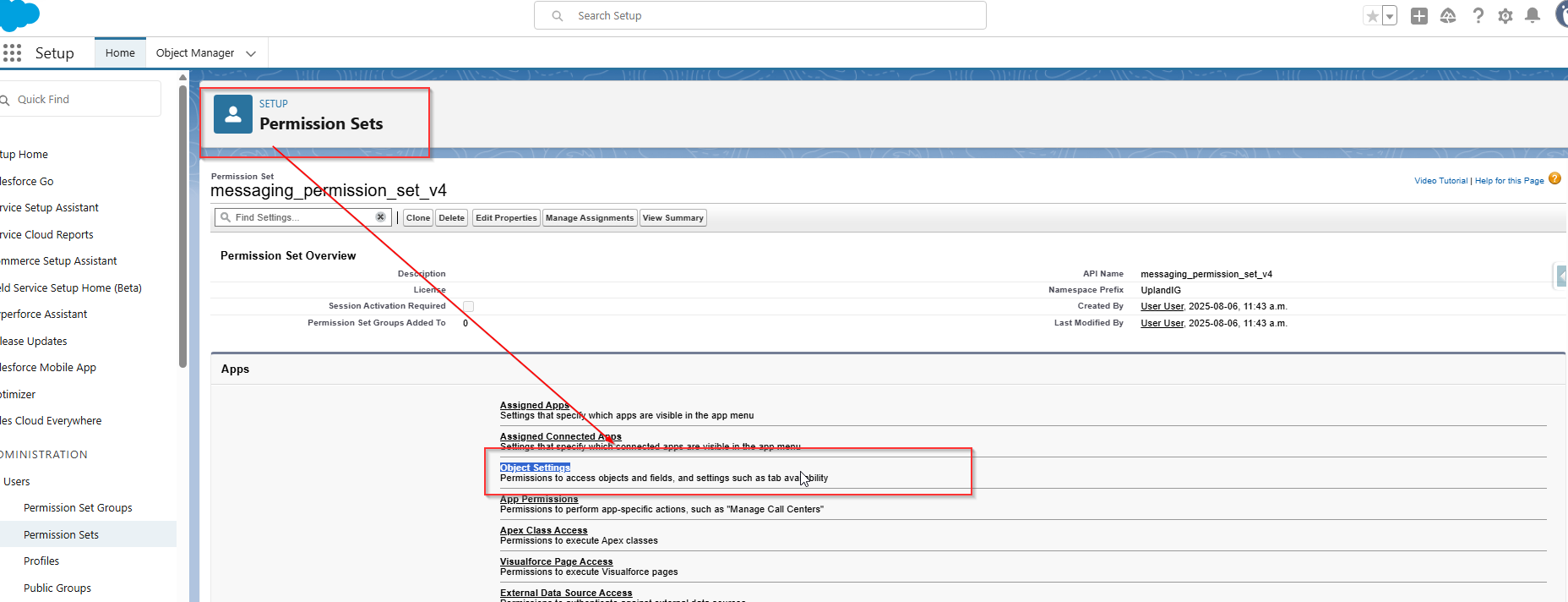
Task: Open the notifications bell
Action: [1533, 16]
